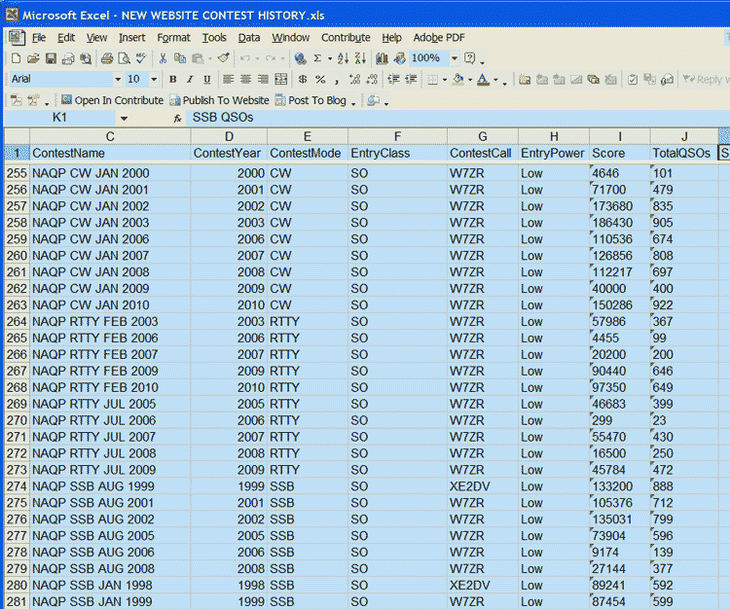The height and width of the screenshot is (609, 730).
Task: Open the Fill Color paint bucket
Action: [x=457, y=80]
